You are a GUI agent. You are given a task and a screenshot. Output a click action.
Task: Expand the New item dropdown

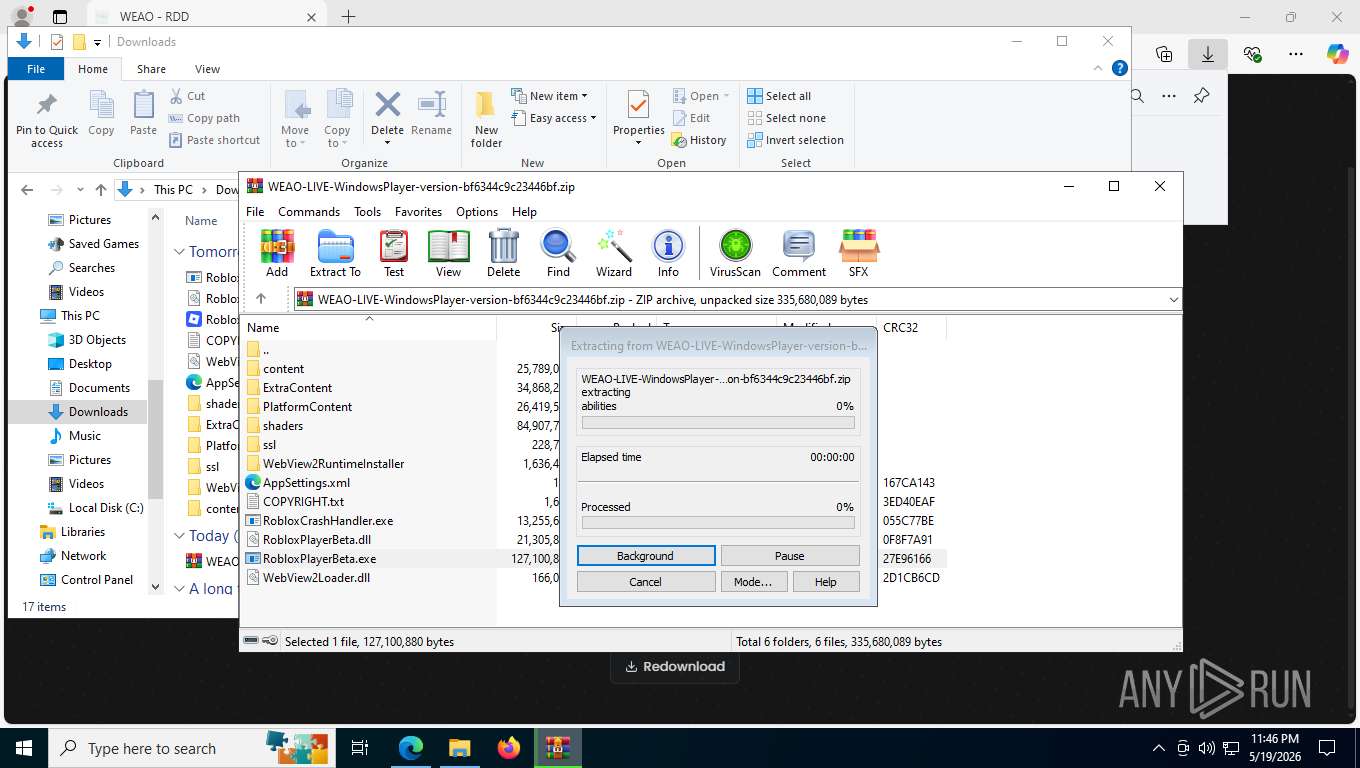click(549, 96)
